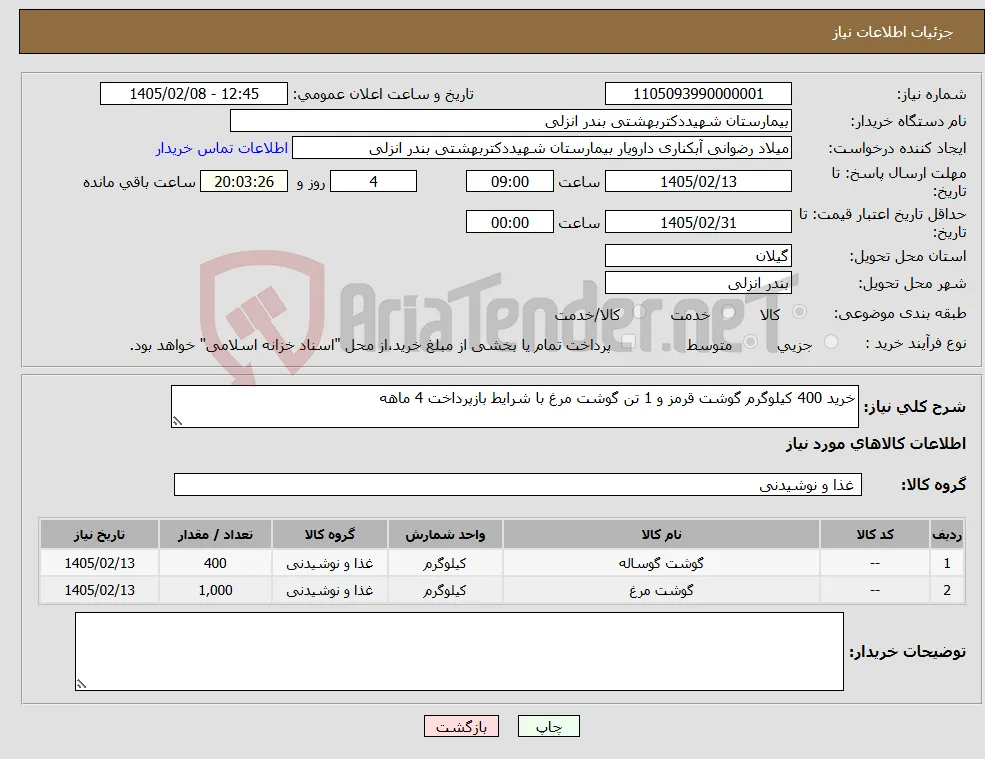Toggle the treasury documents payment checkbox
985x759 pixels.
[628, 342]
